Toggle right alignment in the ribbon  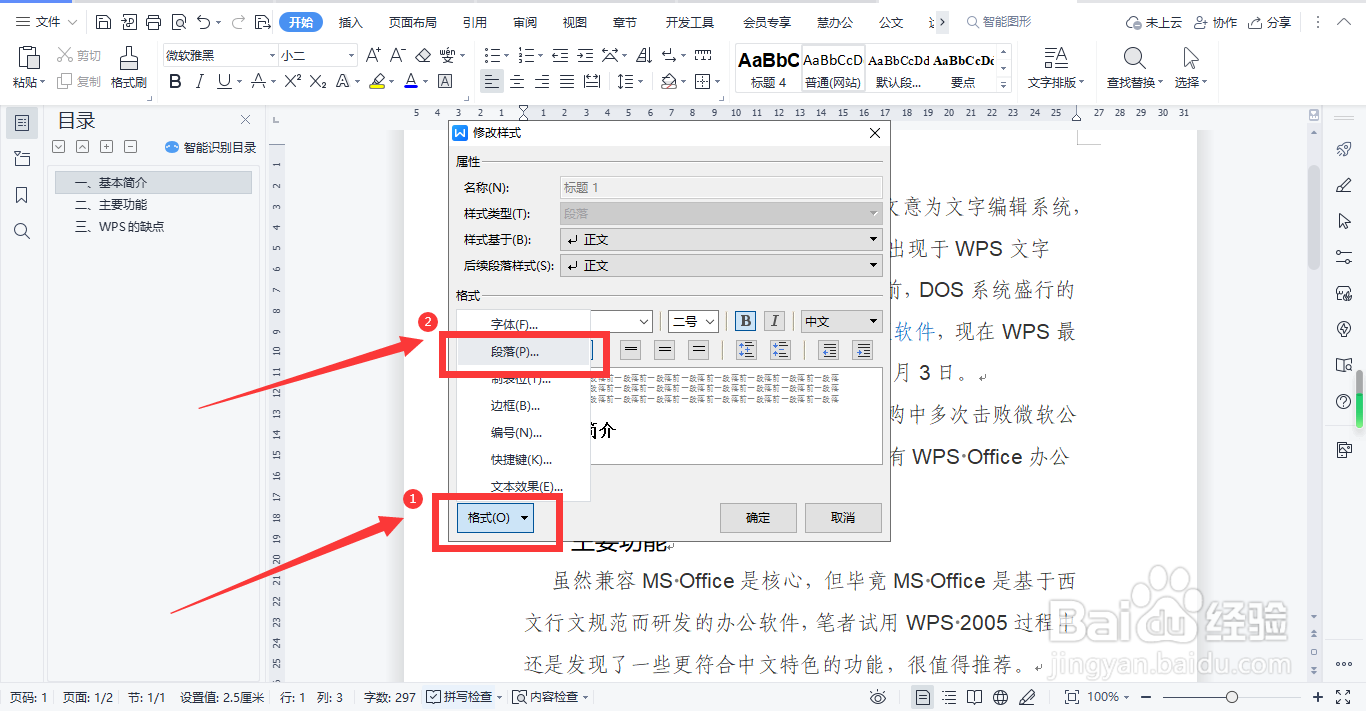click(x=542, y=81)
